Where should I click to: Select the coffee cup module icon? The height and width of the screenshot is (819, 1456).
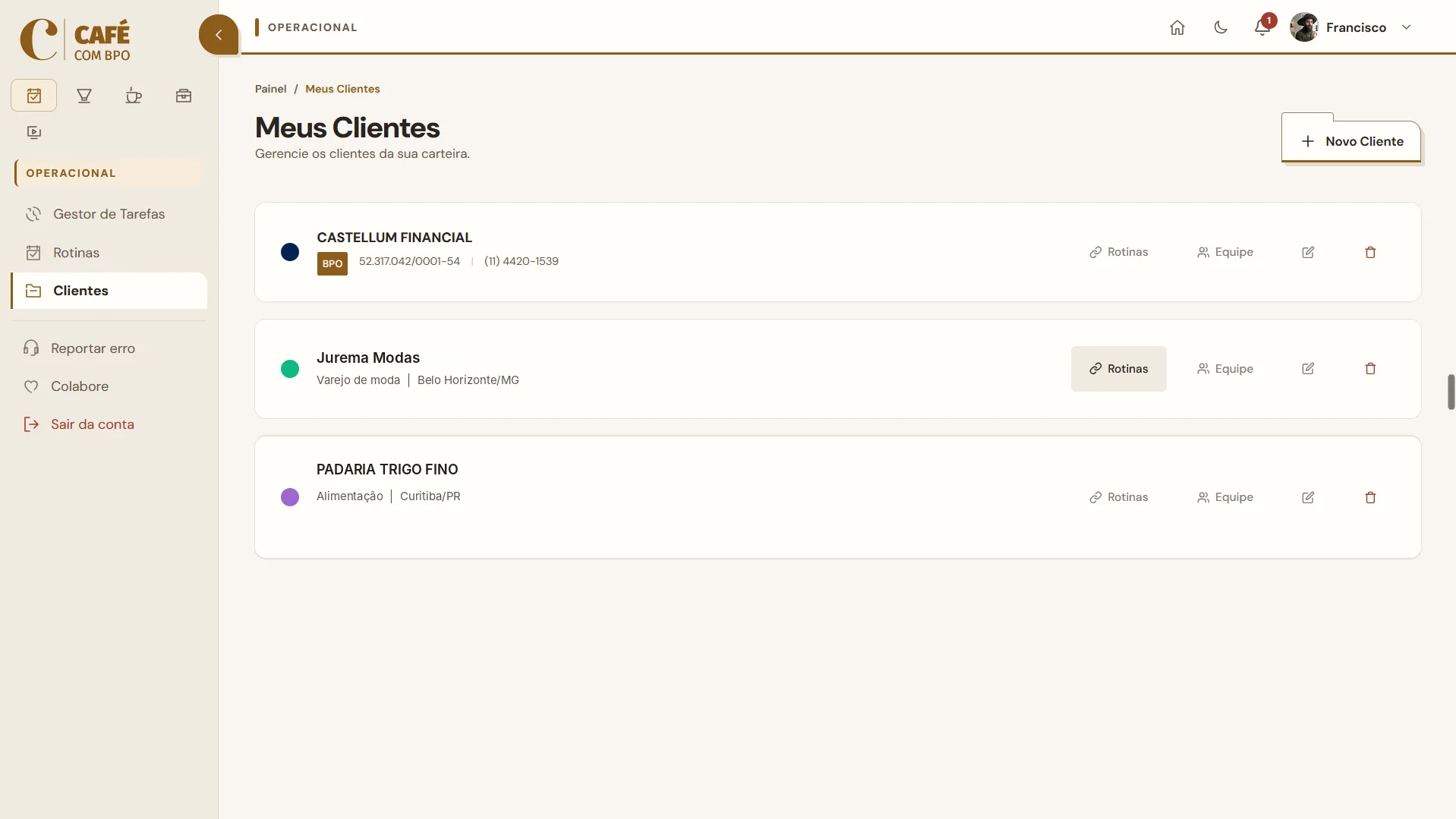[134, 96]
